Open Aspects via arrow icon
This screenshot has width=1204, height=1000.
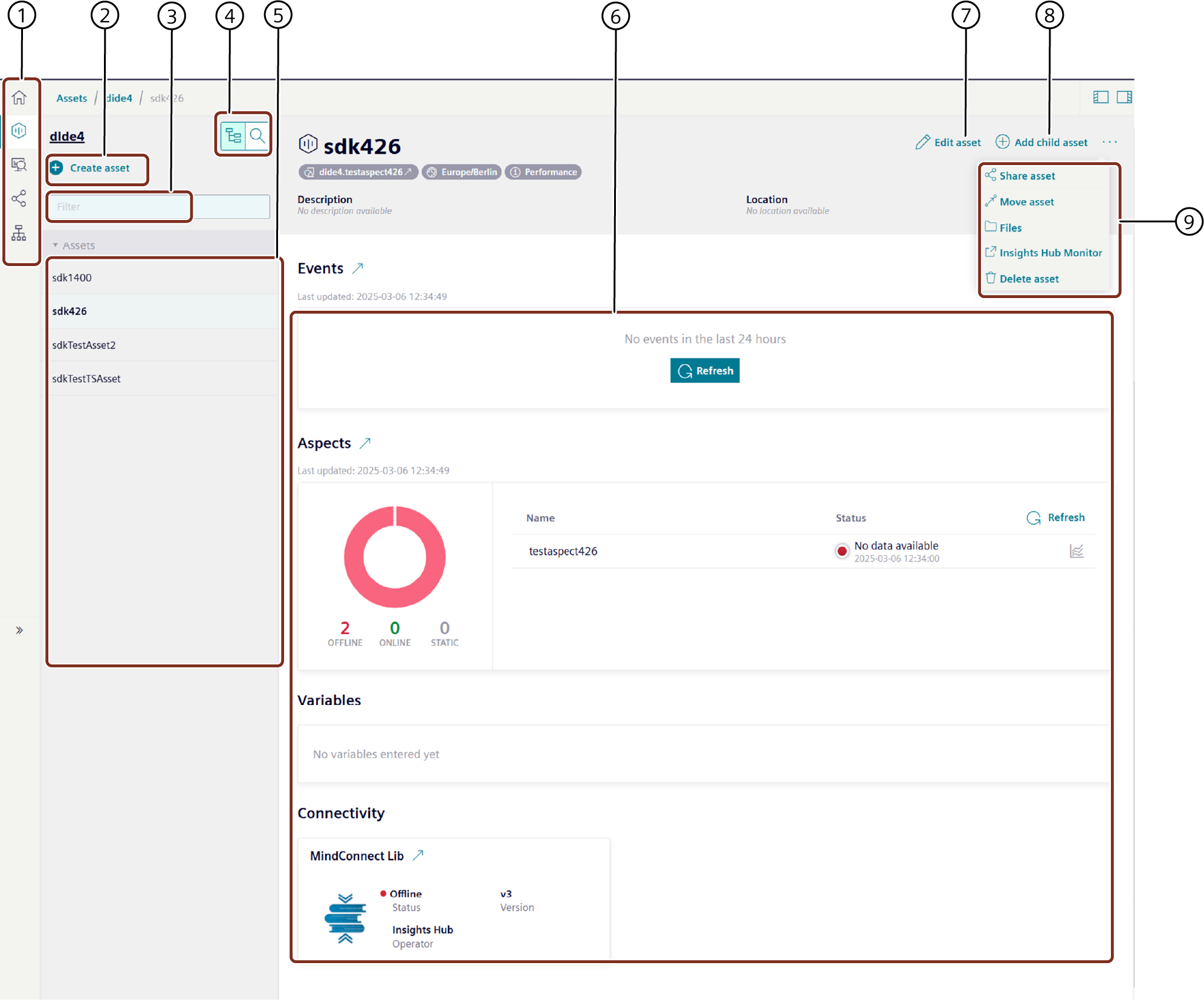(x=365, y=443)
